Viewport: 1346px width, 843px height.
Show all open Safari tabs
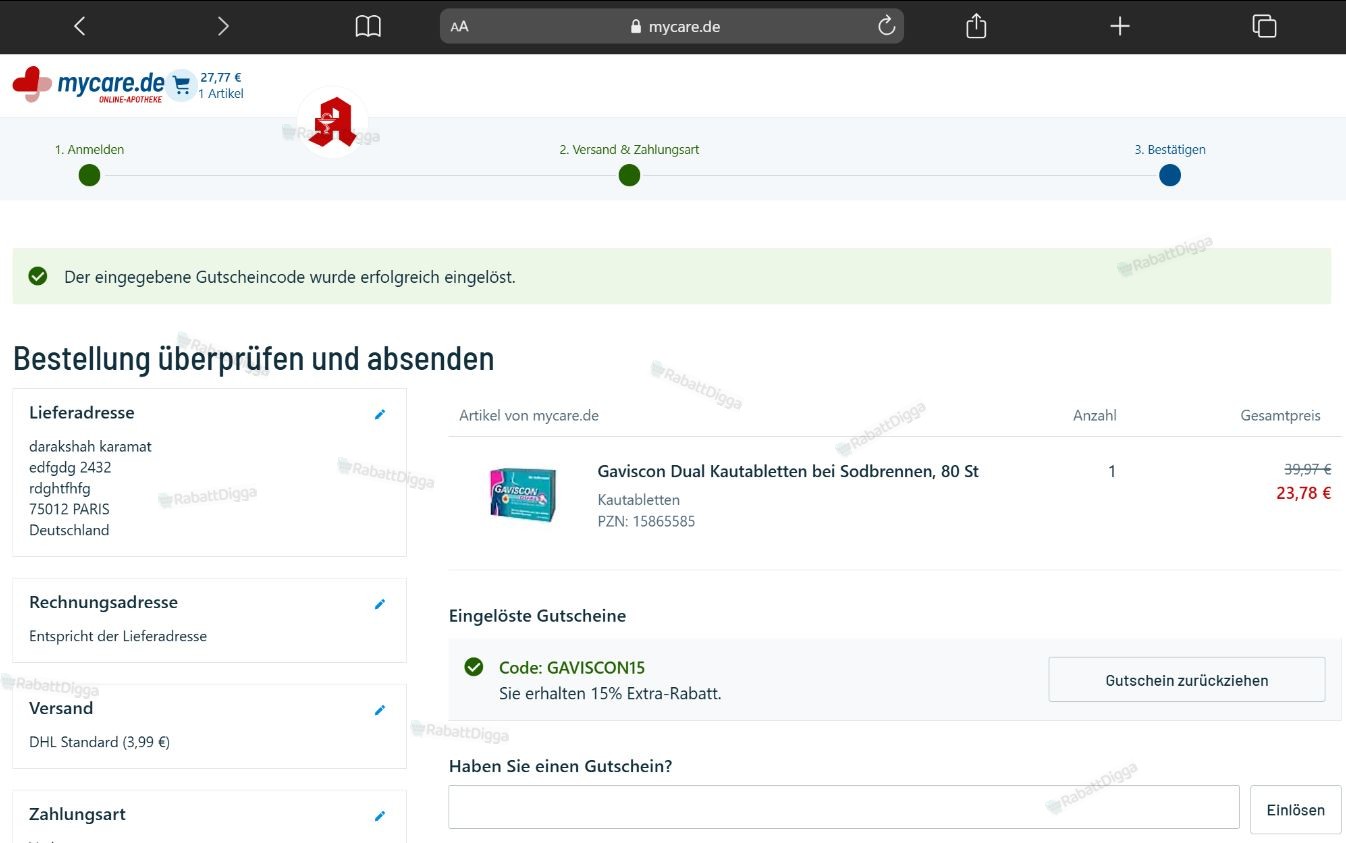(x=1264, y=26)
